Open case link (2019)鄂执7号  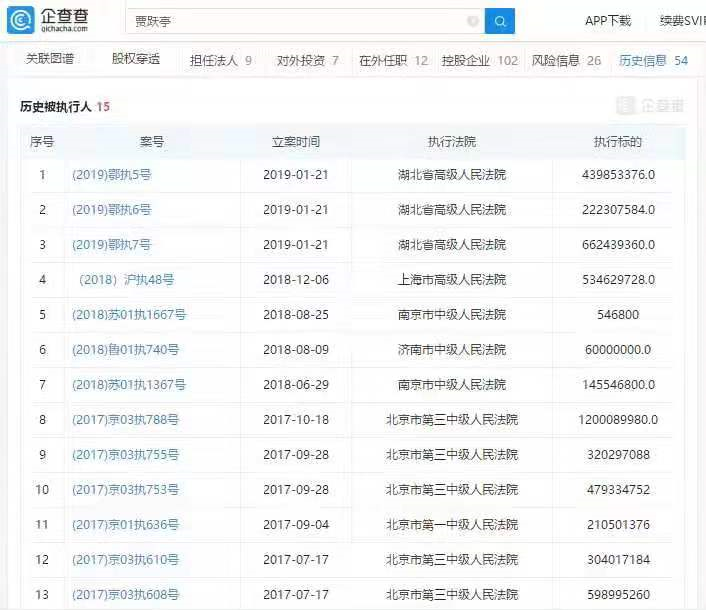pos(112,245)
